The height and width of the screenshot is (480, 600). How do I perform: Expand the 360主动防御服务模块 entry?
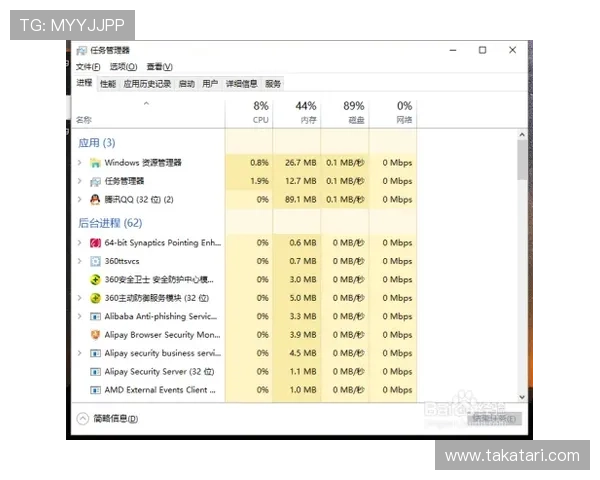[x=80, y=298]
